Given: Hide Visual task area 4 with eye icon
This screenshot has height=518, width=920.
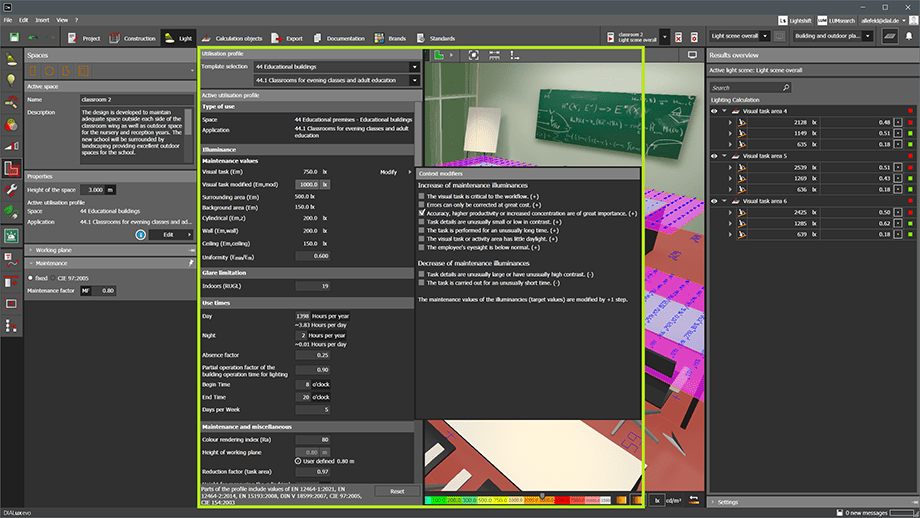Looking at the screenshot, I should coord(714,111).
